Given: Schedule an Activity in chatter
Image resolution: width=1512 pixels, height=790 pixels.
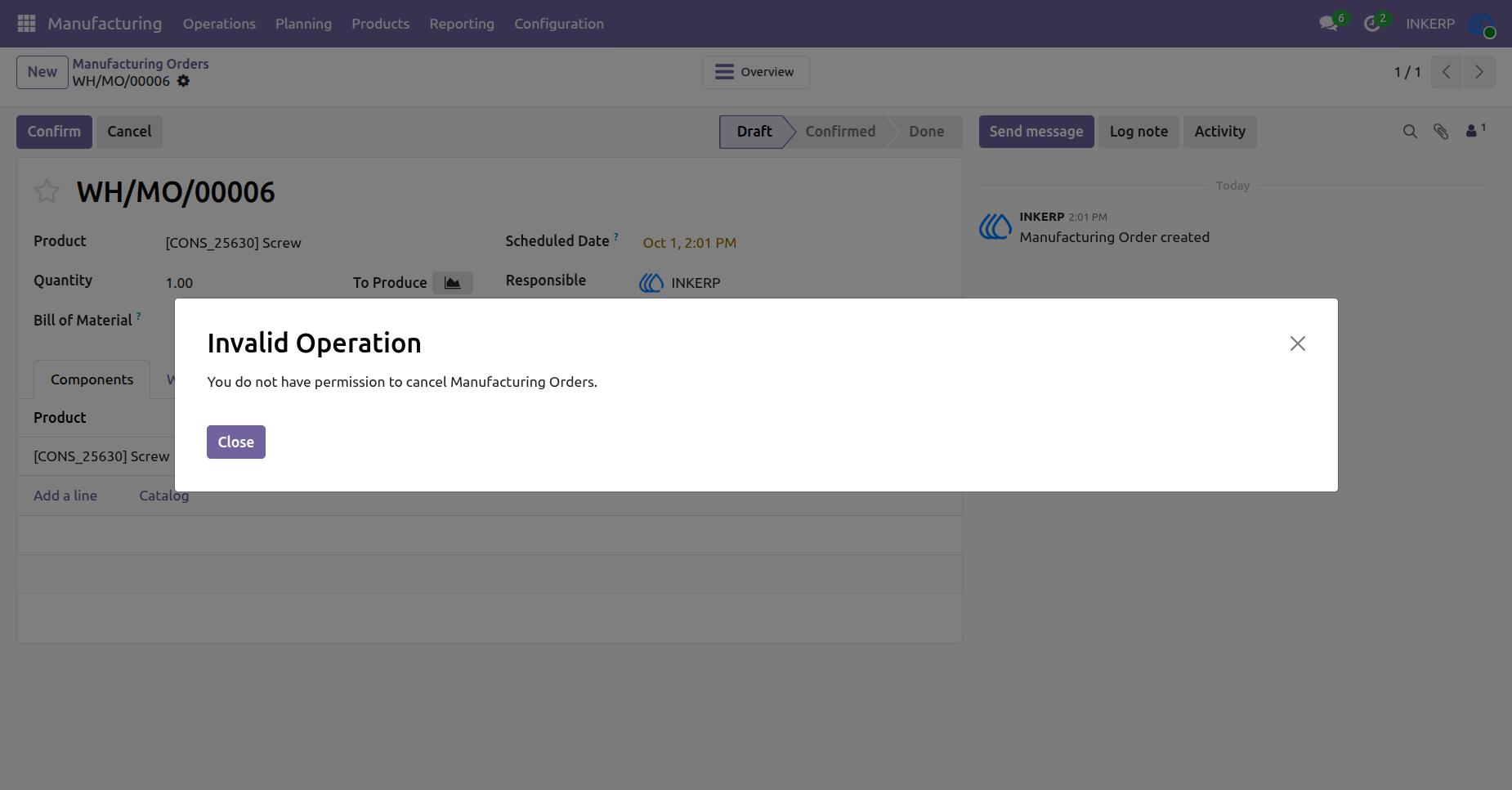Looking at the screenshot, I should [1220, 132].
